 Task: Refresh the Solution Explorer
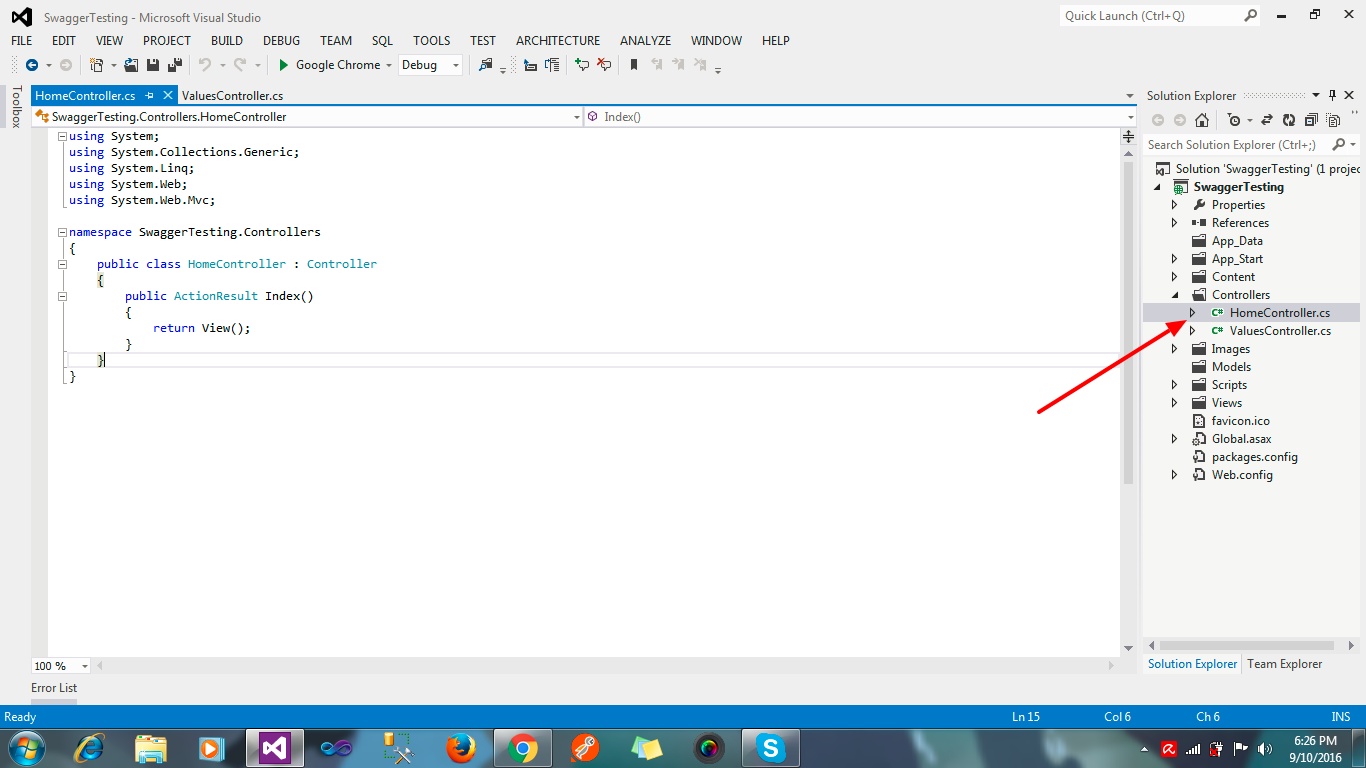coord(1289,120)
